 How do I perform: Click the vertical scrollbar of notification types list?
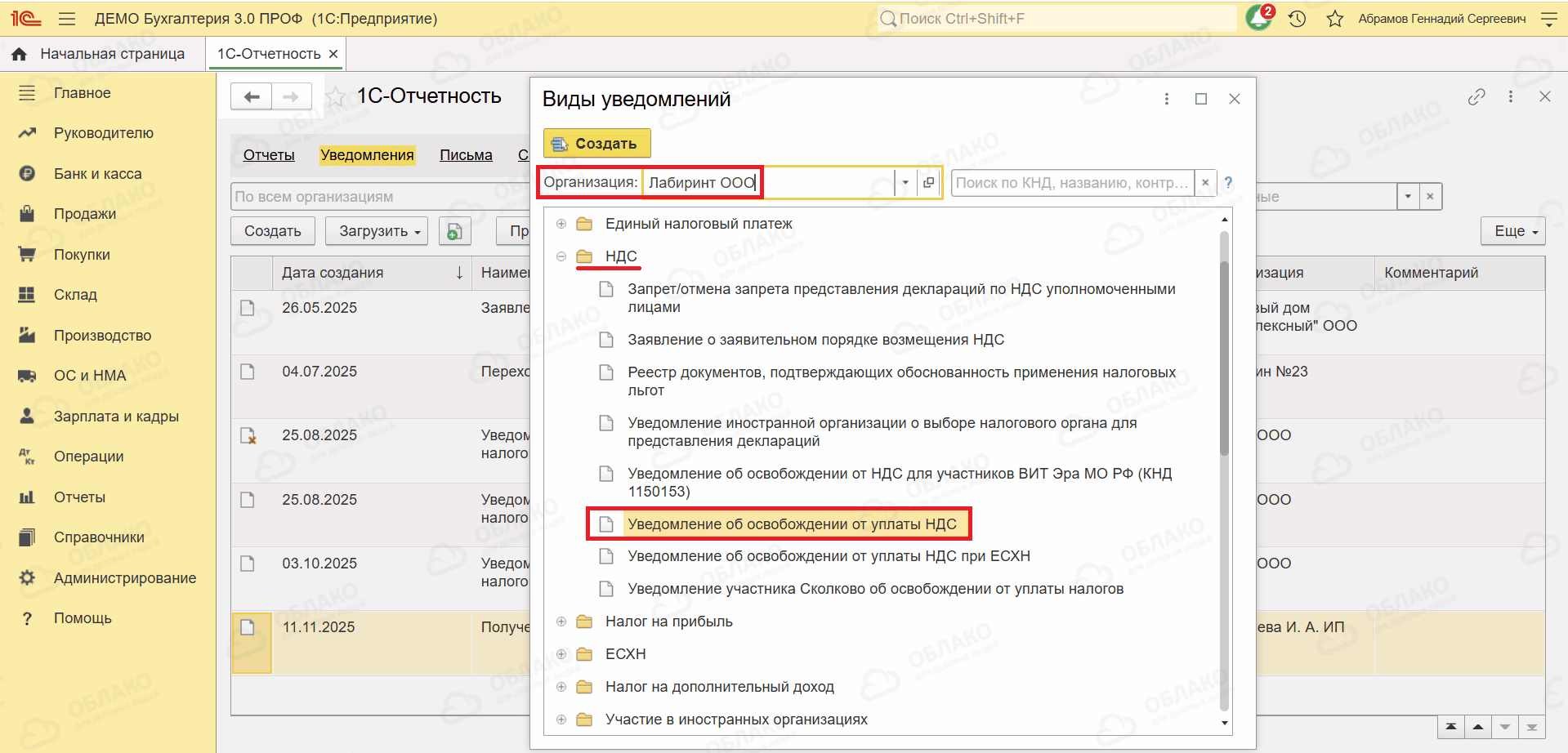[x=1224, y=343]
